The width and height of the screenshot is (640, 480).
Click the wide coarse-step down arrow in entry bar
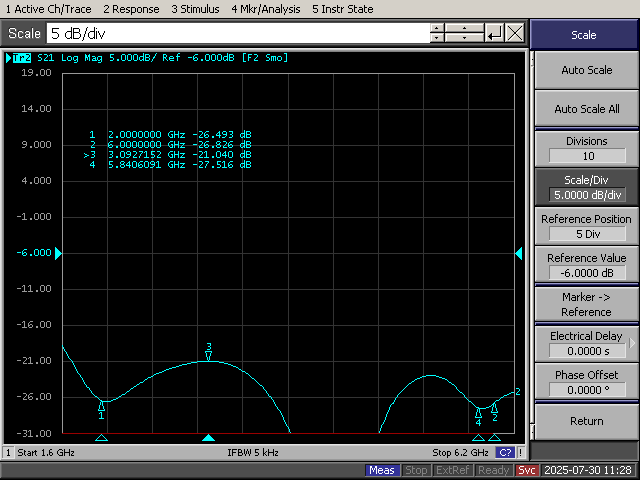(464, 38)
